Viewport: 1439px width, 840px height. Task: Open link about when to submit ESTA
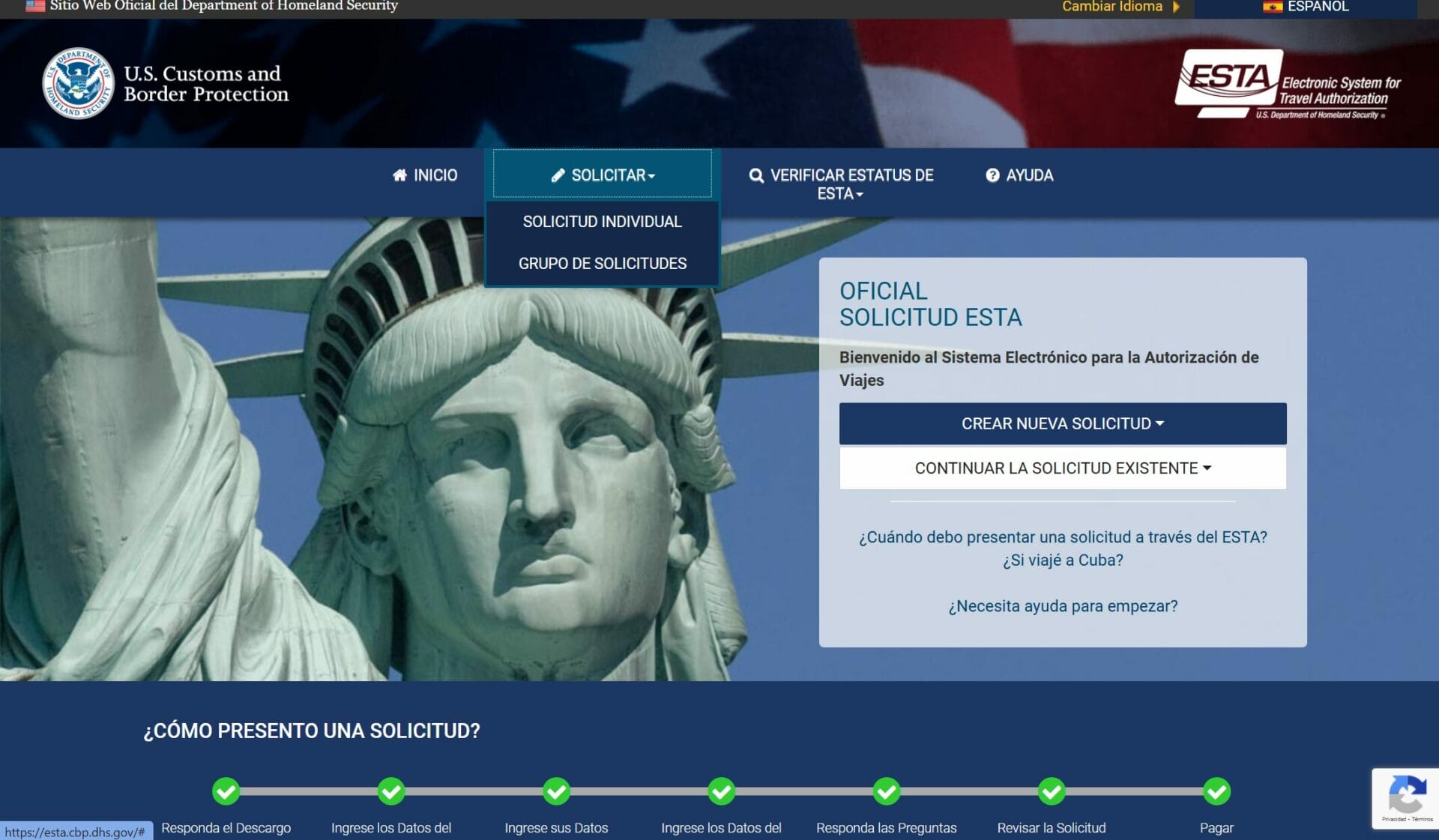click(x=1063, y=537)
